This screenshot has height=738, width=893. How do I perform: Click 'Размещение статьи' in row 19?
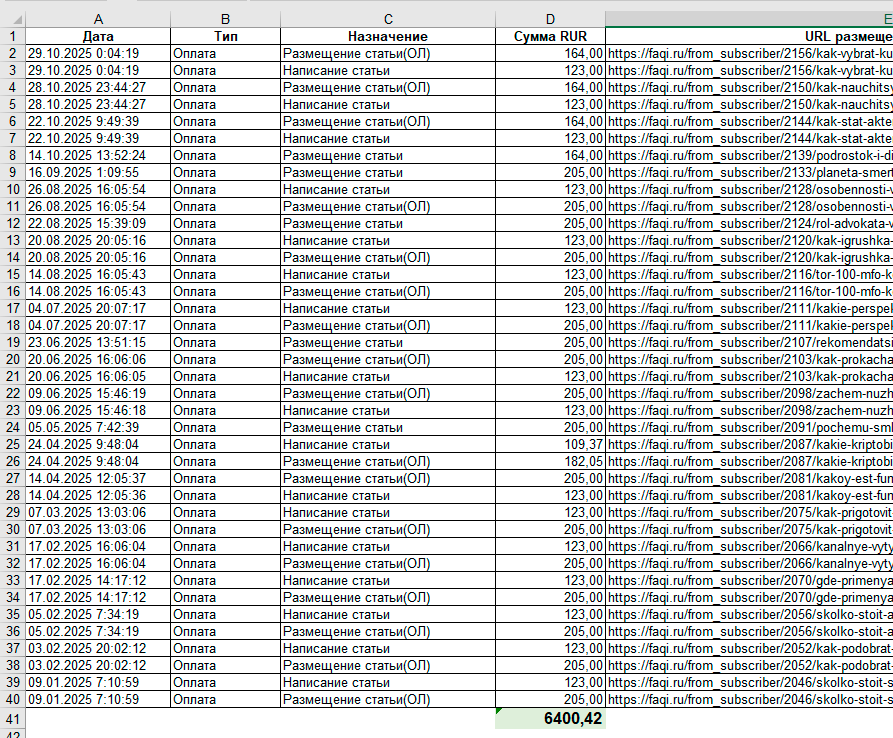click(388, 342)
